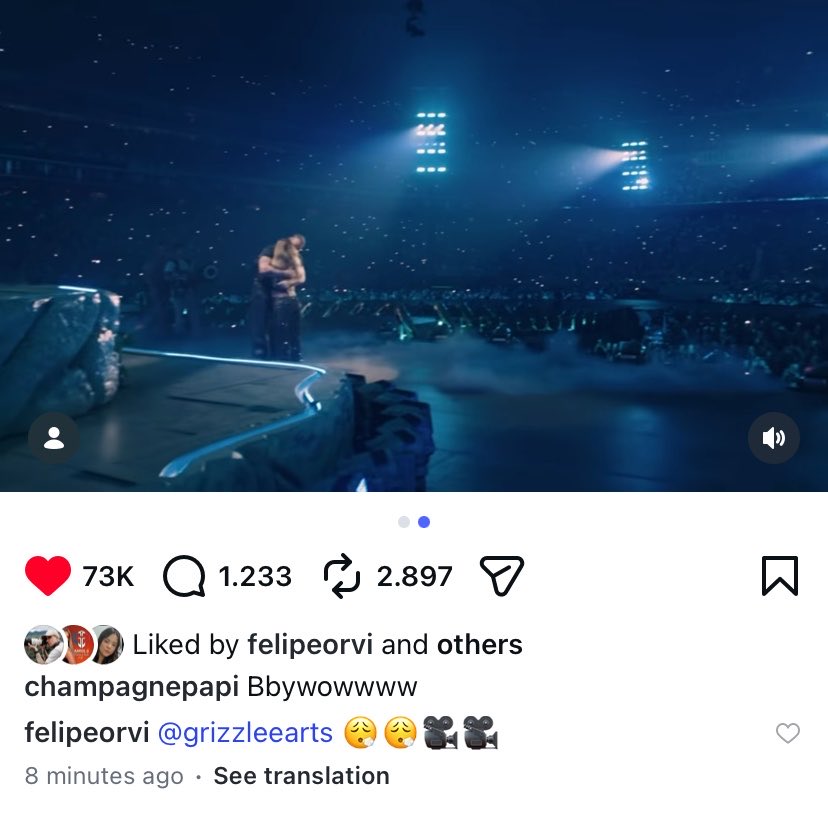Tap the concert video to pause
The height and width of the screenshot is (827, 828).
point(414,246)
